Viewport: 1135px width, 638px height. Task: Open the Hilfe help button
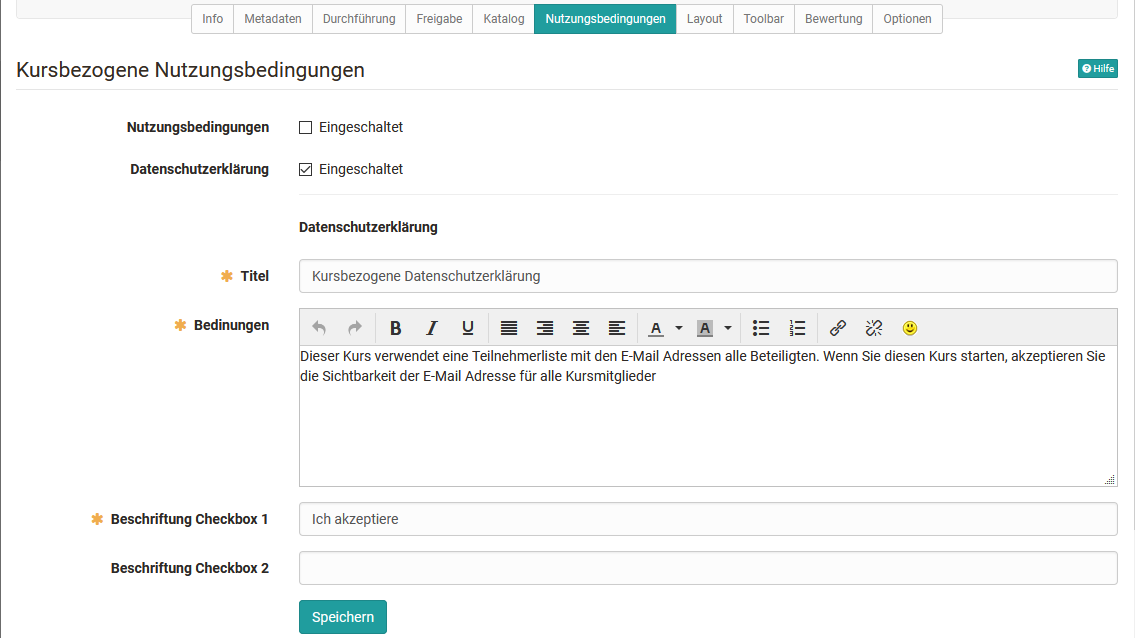1097,68
